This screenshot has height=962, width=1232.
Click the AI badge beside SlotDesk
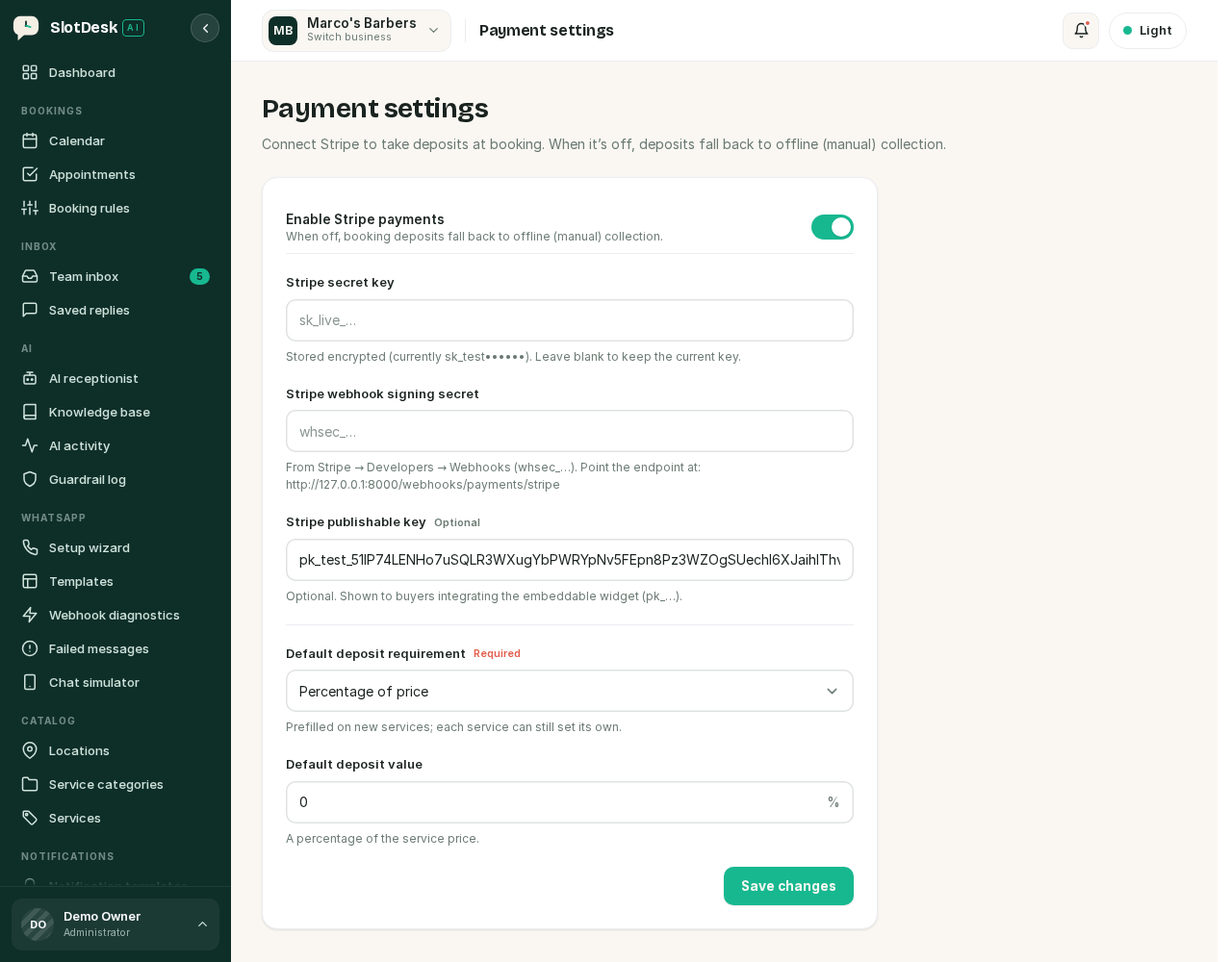133,28
